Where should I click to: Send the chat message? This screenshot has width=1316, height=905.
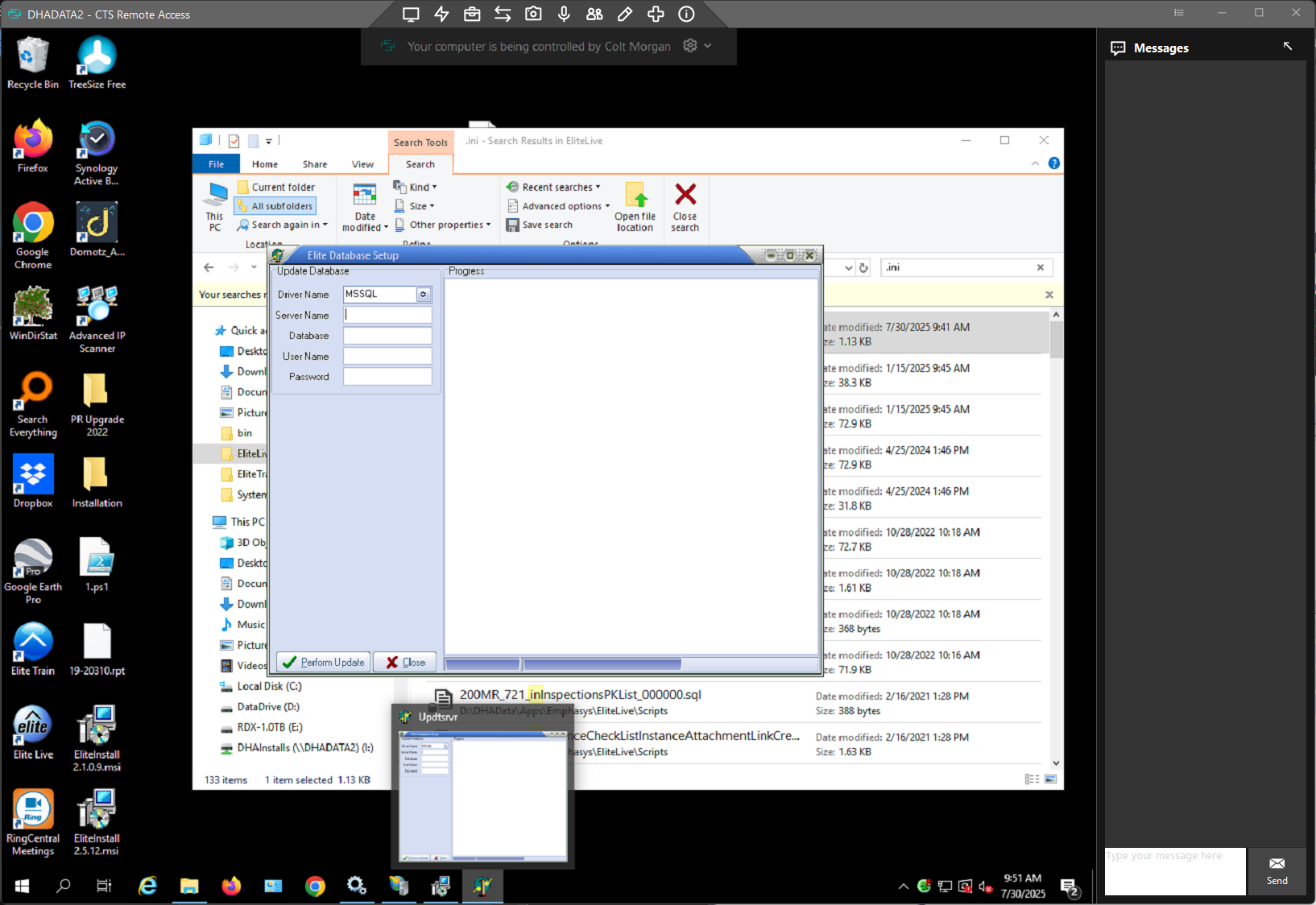click(1277, 871)
